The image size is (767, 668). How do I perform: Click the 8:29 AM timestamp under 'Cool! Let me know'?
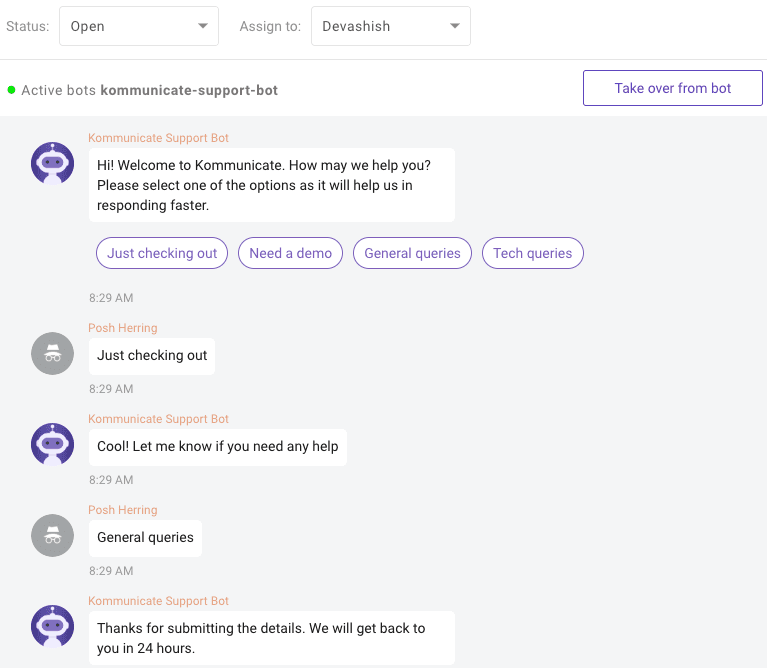(x=111, y=480)
